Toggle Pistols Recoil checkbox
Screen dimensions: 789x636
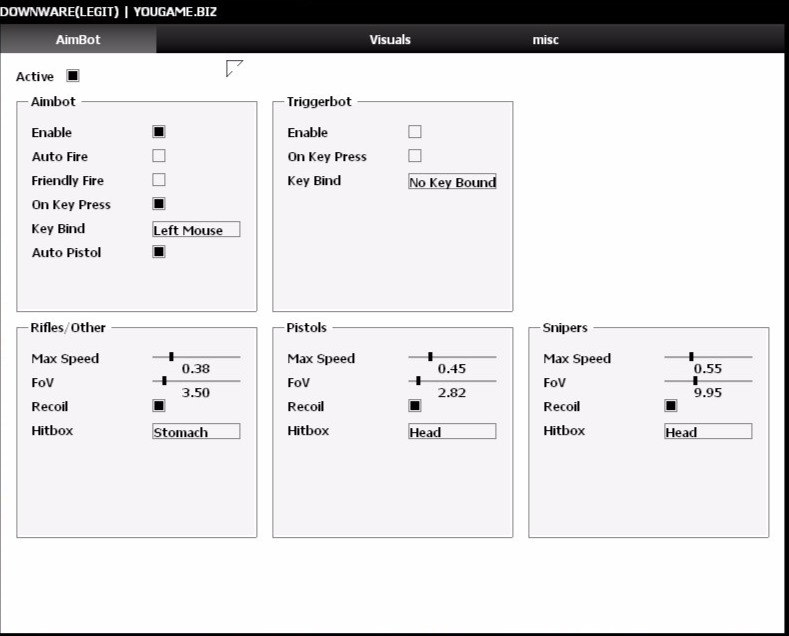coord(415,406)
